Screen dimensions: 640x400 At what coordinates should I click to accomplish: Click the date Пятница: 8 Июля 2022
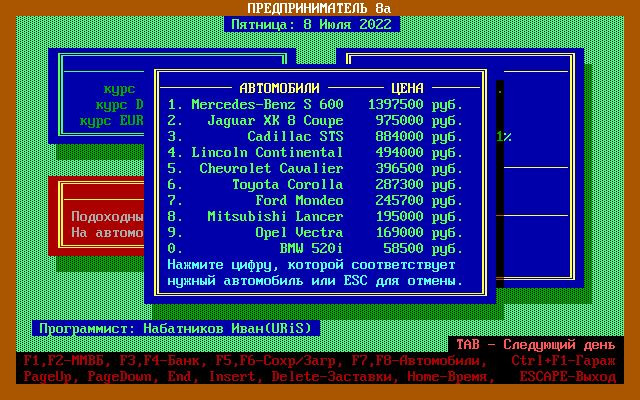pos(311,24)
